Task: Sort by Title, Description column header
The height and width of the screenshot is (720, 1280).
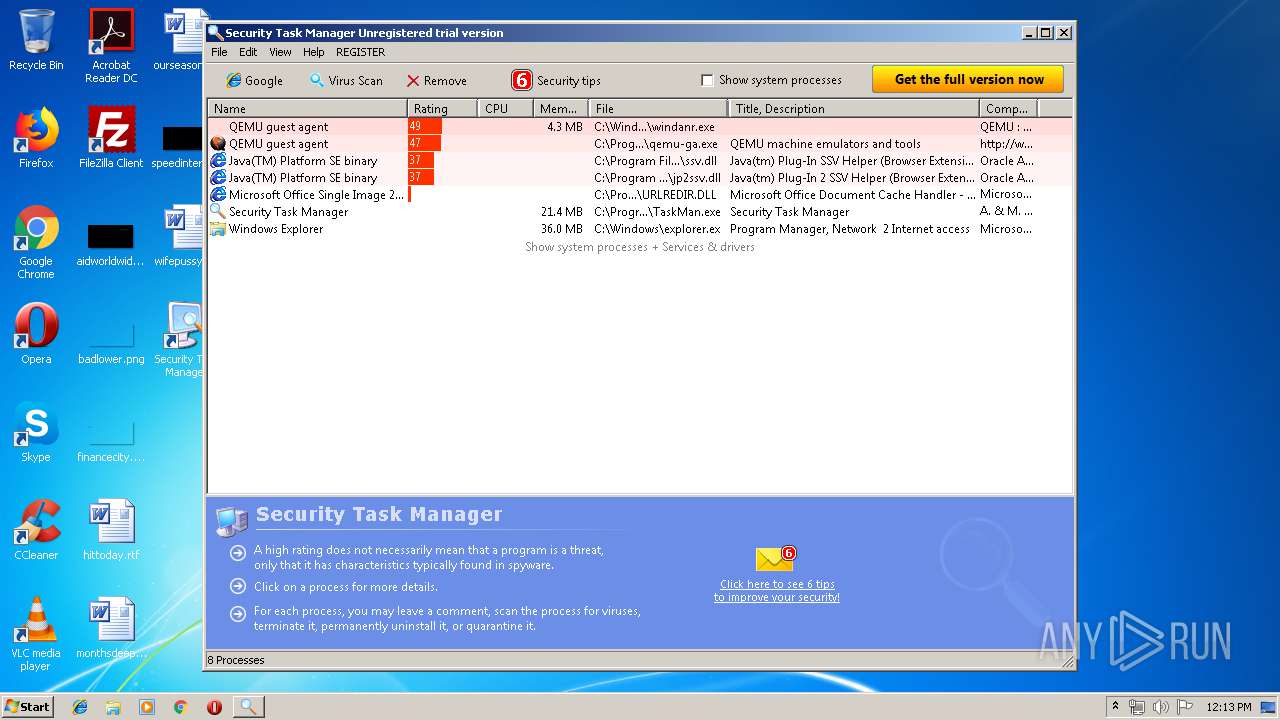Action: tap(853, 108)
